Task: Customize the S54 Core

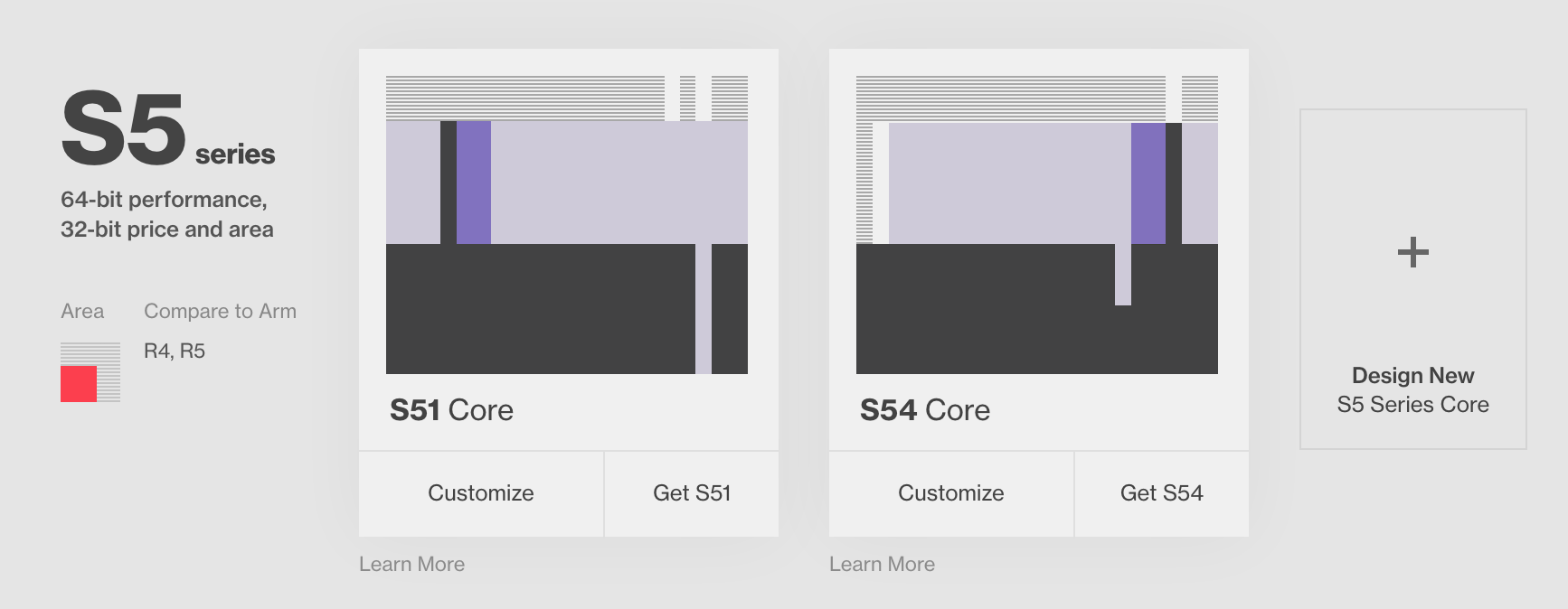Action: pyautogui.click(x=951, y=493)
